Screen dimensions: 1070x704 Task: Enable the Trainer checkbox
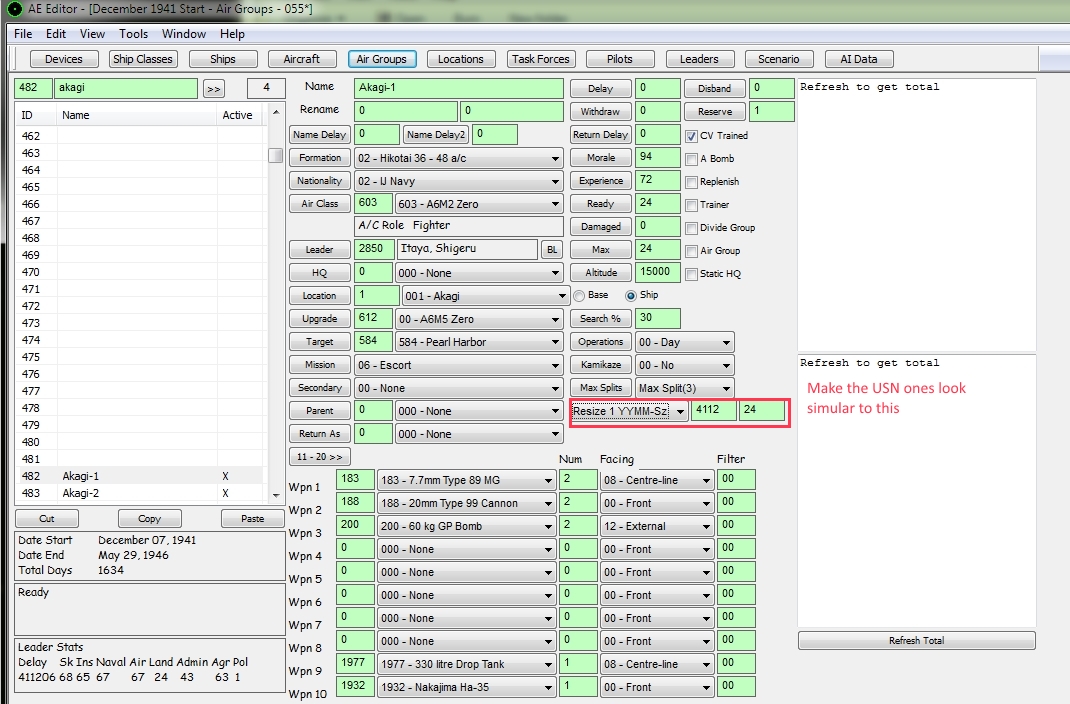click(691, 205)
